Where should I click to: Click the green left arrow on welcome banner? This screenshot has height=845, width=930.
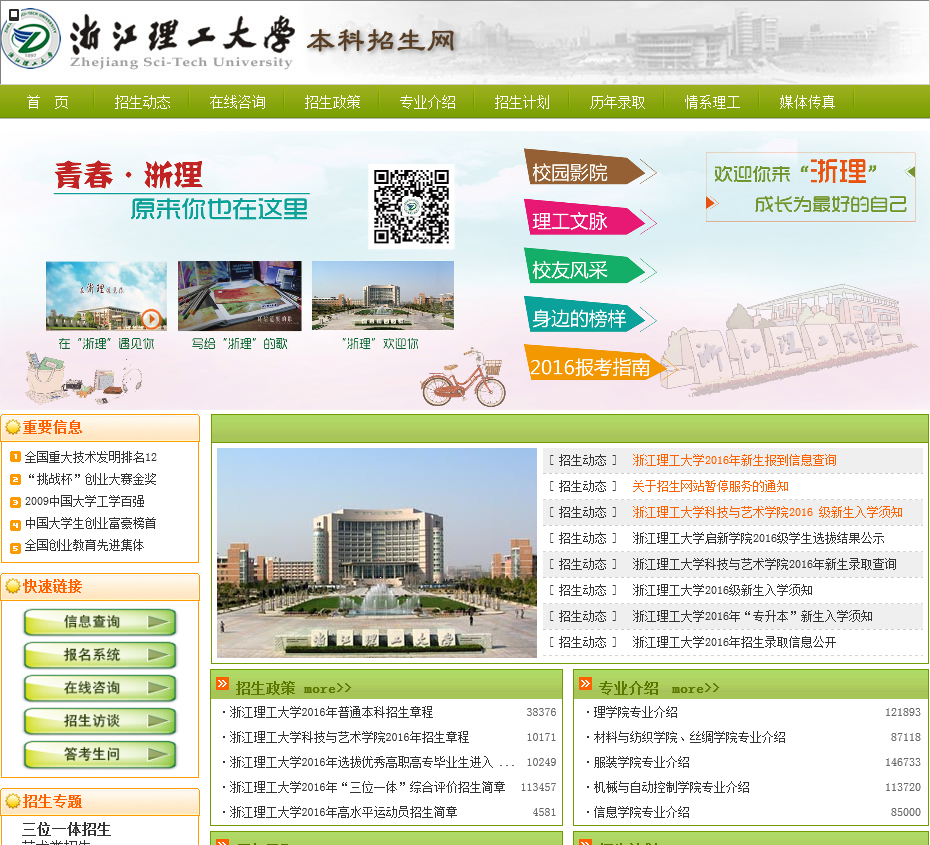click(x=910, y=171)
